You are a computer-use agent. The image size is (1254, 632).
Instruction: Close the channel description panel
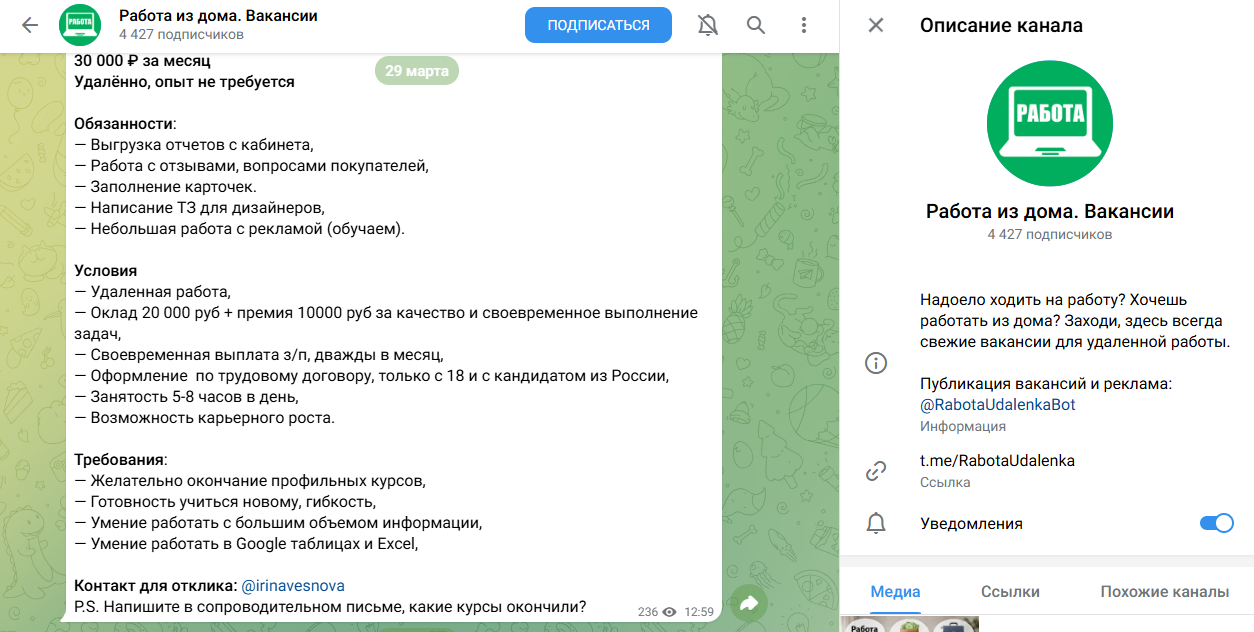click(875, 26)
